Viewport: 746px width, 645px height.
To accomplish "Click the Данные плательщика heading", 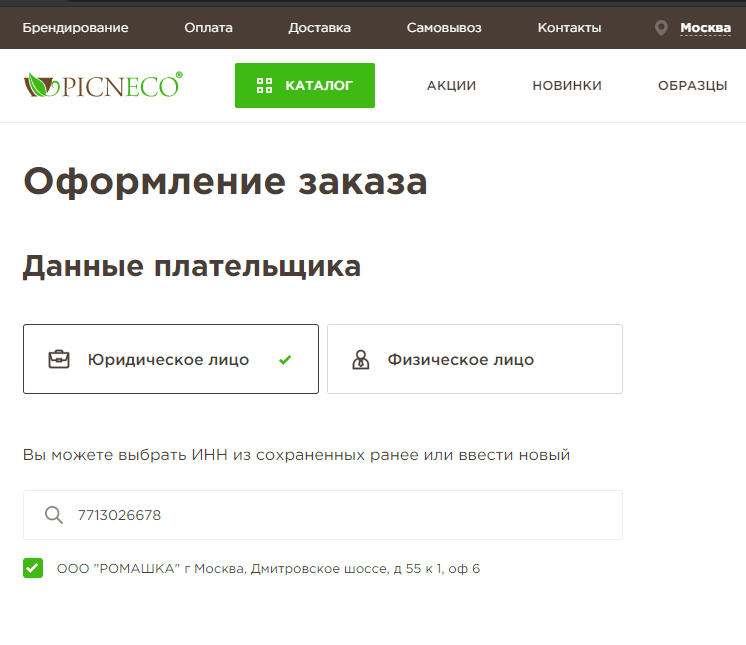I will click(x=192, y=266).
